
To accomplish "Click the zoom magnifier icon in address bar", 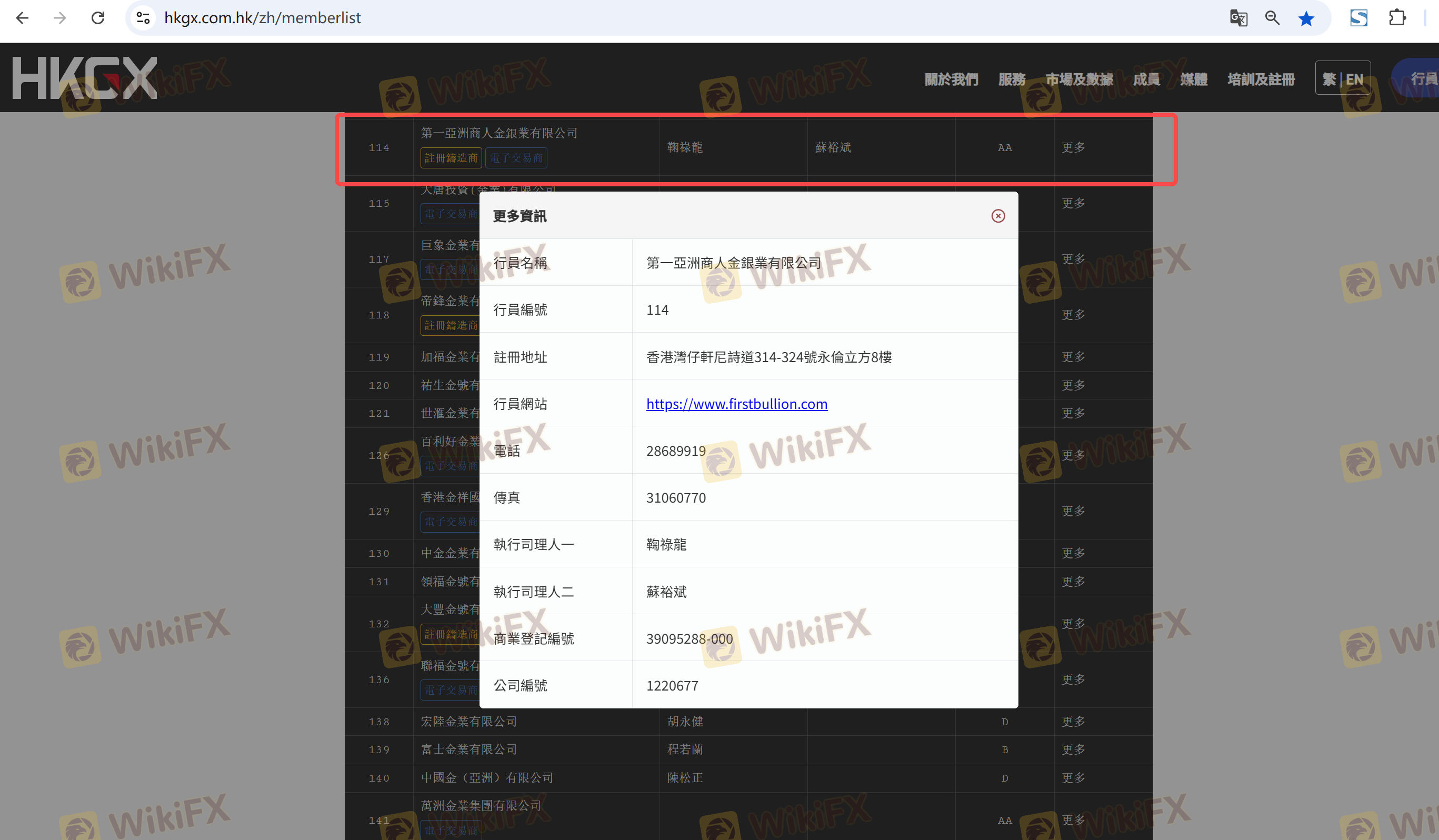I will tap(1272, 18).
